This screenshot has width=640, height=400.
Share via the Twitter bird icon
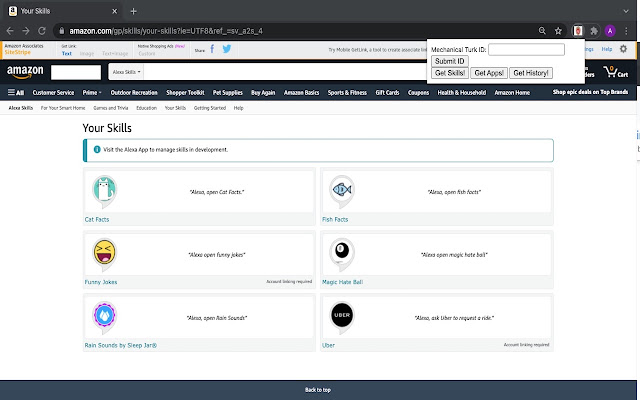(227, 49)
